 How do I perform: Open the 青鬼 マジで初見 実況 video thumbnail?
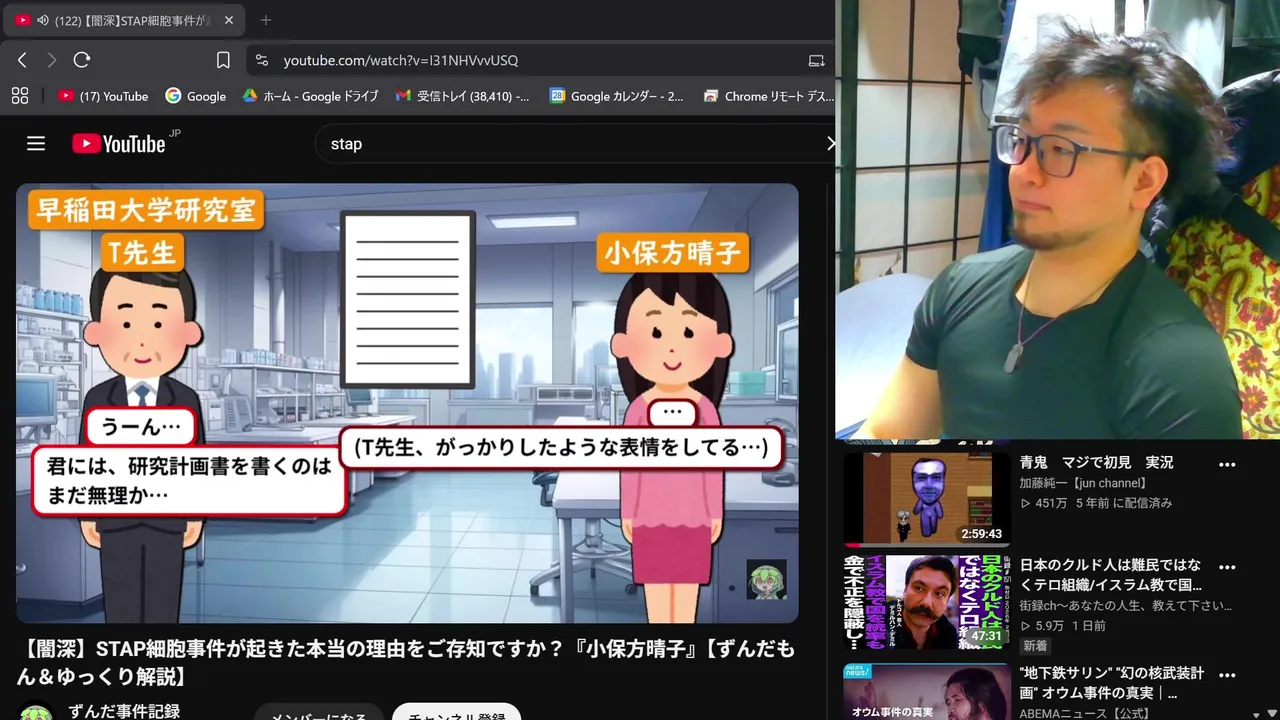pos(926,499)
